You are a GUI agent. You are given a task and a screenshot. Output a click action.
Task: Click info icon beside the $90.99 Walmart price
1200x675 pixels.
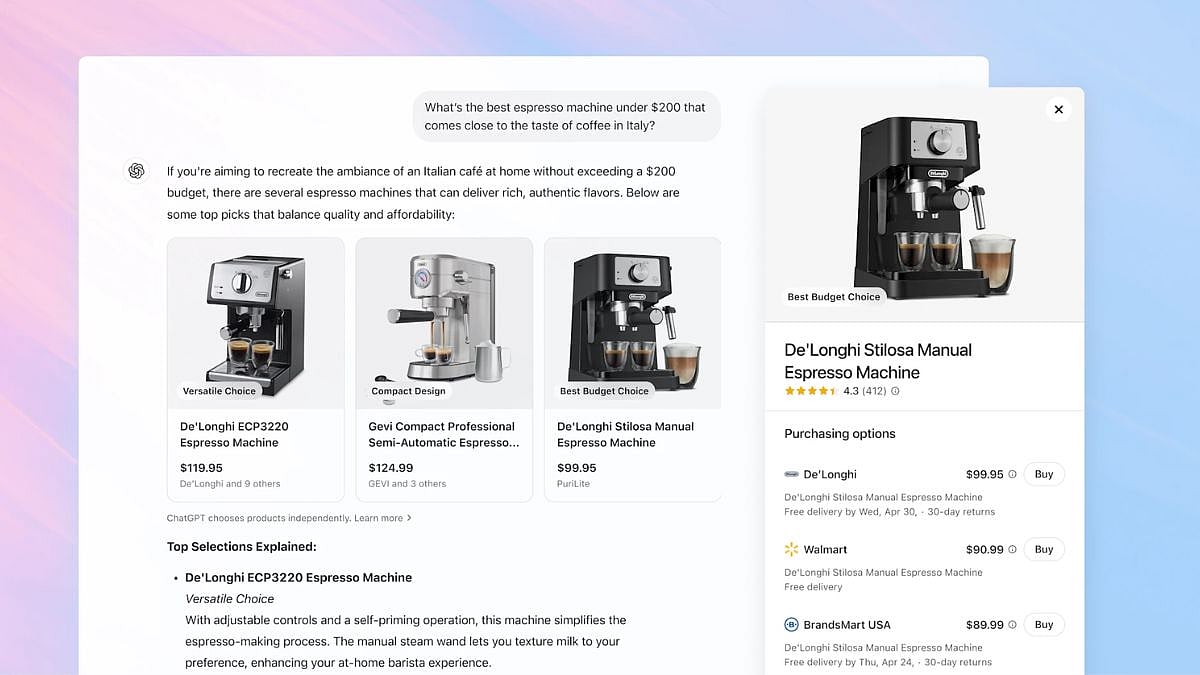click(x=1012, y=549)
